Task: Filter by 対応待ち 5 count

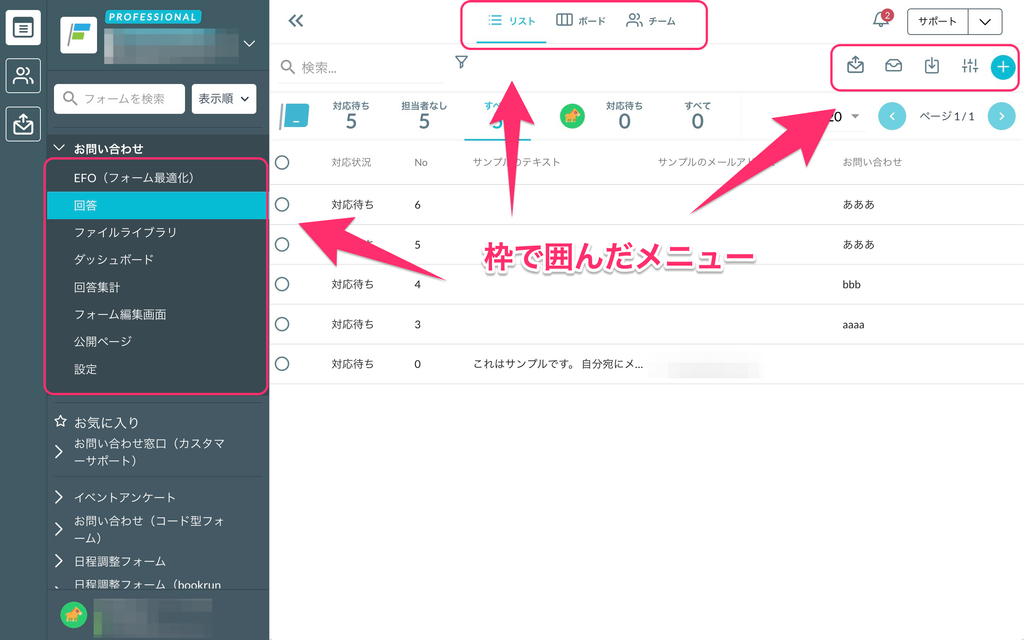Action: (351, 116)
